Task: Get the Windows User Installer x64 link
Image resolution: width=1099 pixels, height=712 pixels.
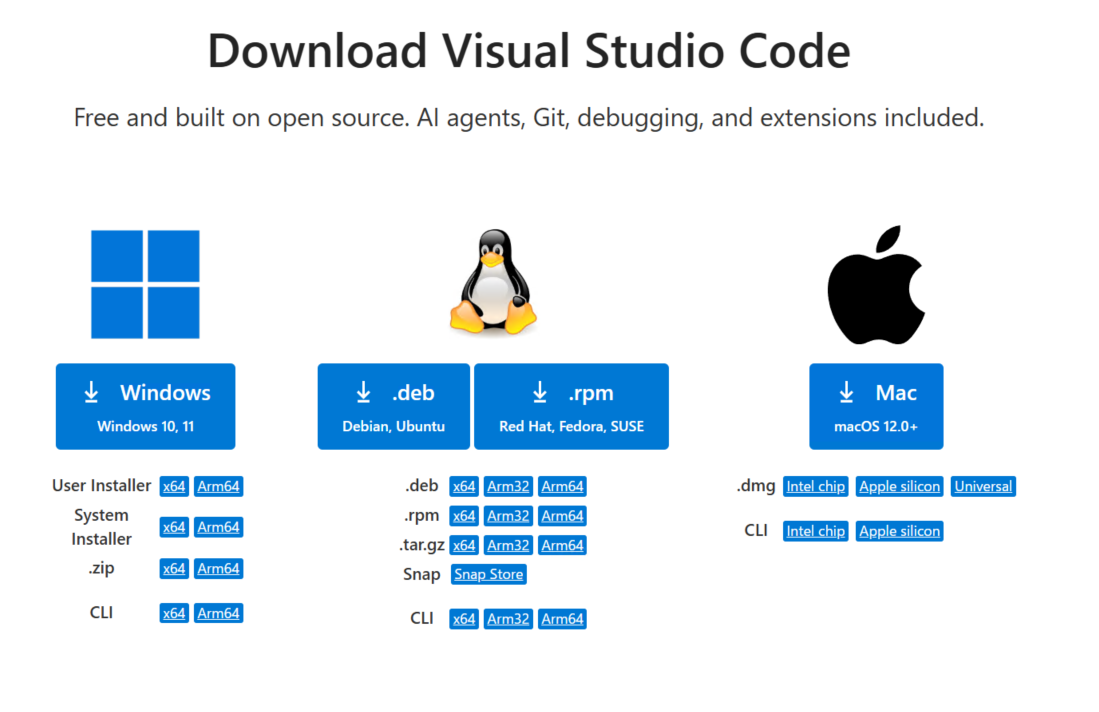Action: 174,486
